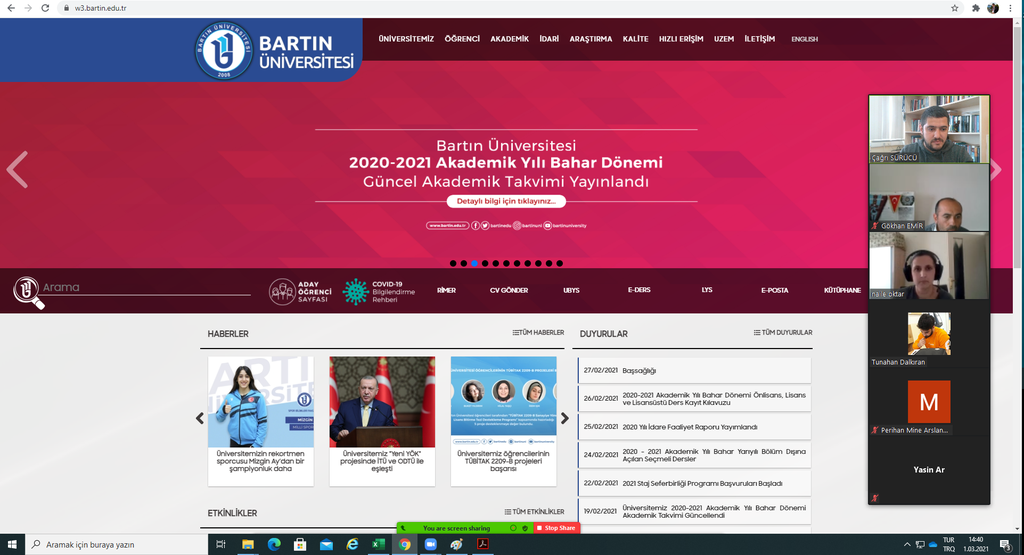Image resolution: width=1024 pixels, height=555 pixels.
Task: Open COVID-19 Bilgilendirme Rehberi icon
Action: click(355, 292)
